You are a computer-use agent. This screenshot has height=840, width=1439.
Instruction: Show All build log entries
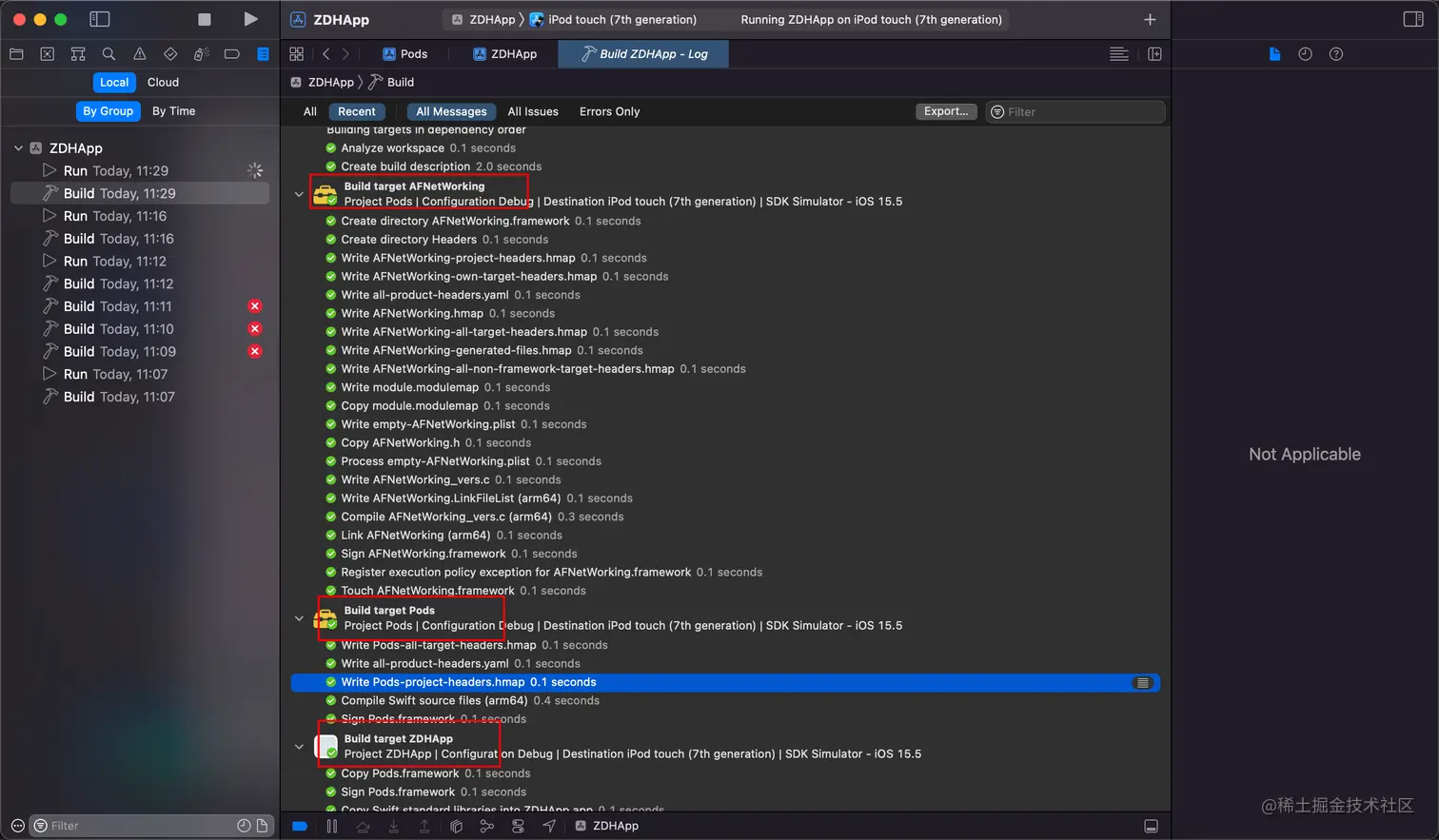tap(310, 111)
